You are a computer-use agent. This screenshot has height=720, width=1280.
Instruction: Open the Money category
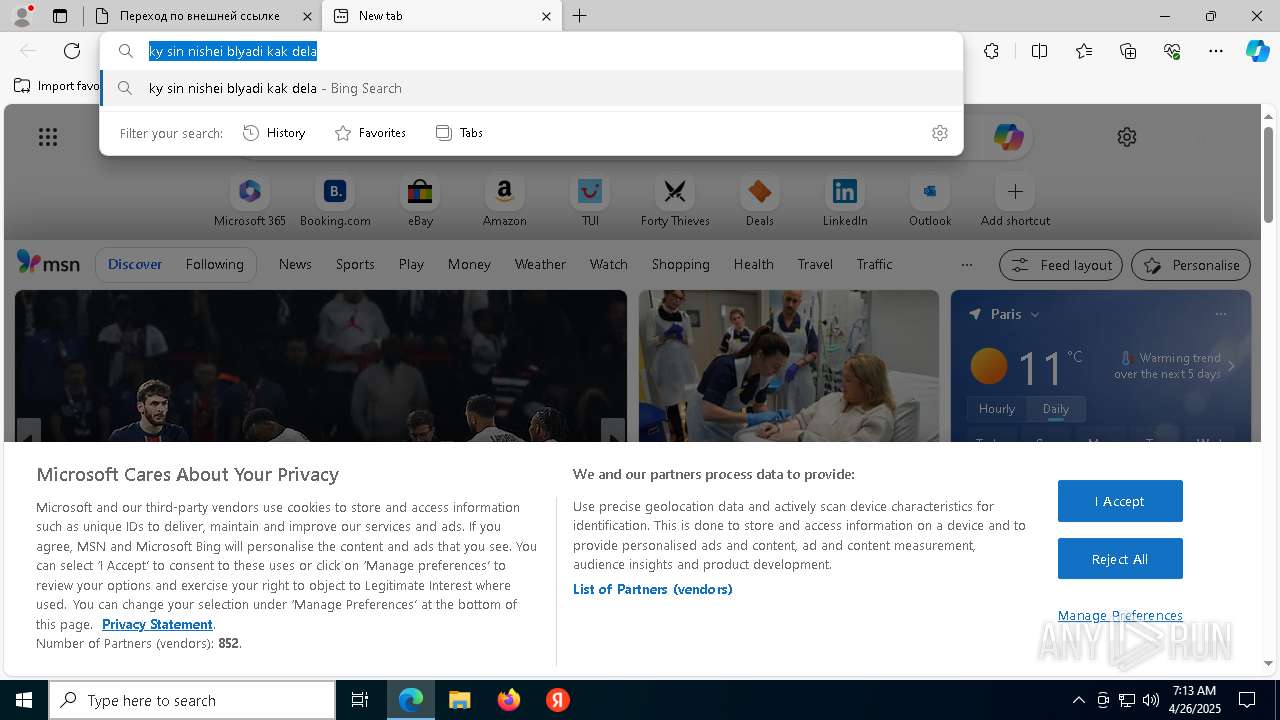tap(469, 264)
